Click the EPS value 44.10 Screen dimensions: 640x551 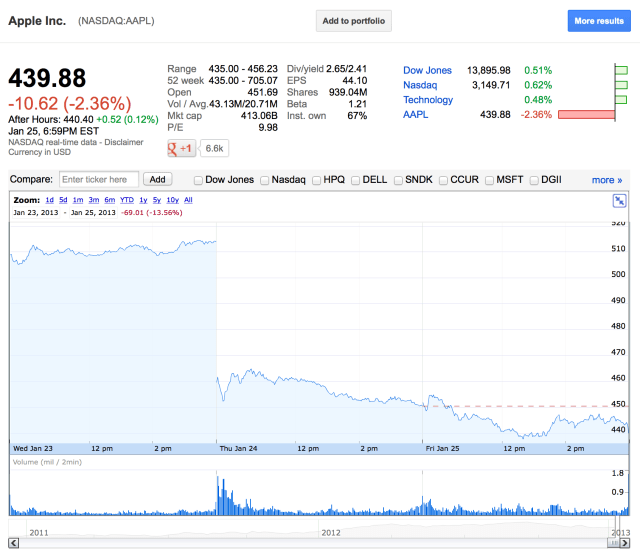[x=355, y=80]
